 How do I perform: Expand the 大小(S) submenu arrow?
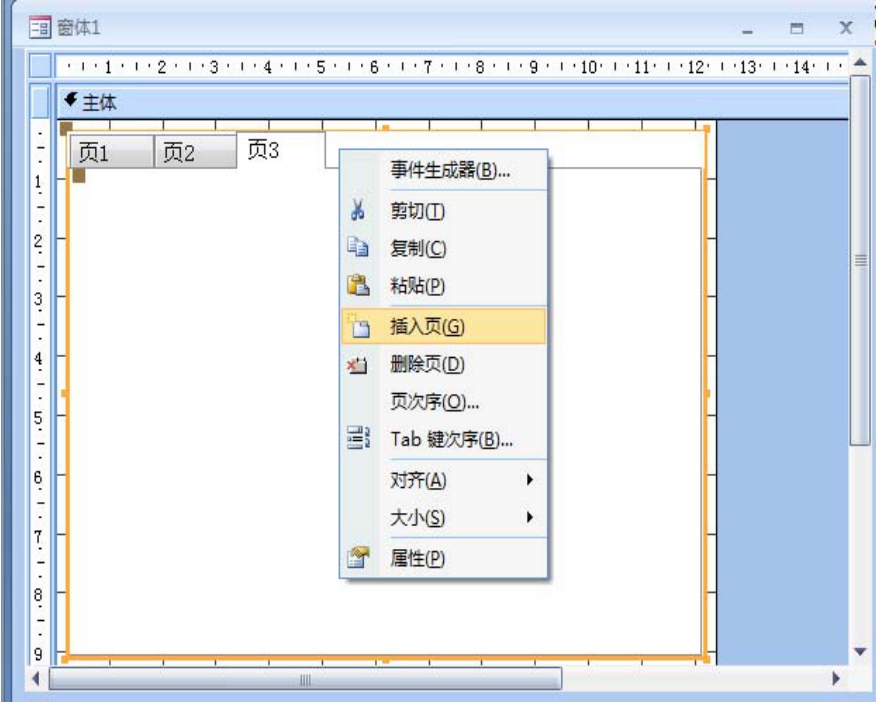click(529, 518)
